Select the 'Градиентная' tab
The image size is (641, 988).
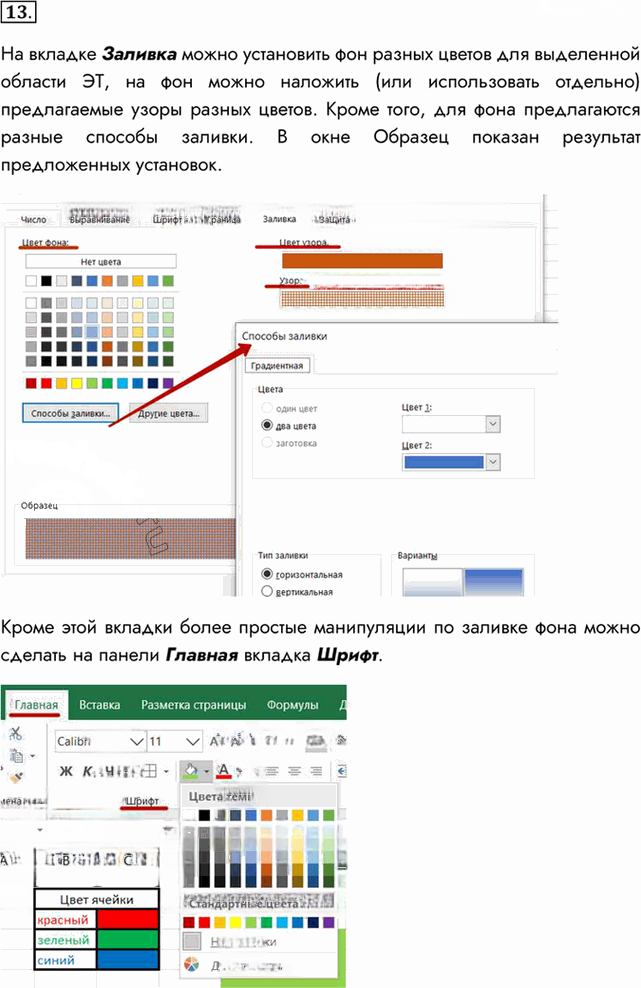point(277,365)
